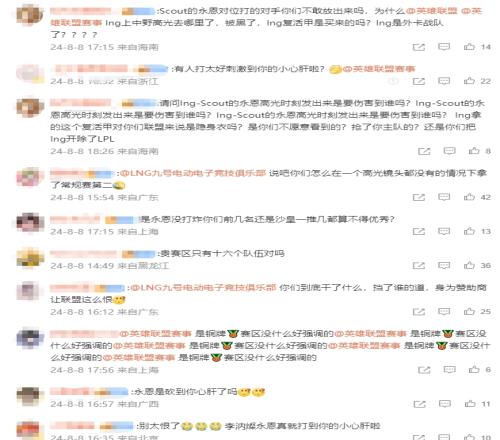
Task: Open @LNG九号电动电子竞技俱乐部 mention in 15:54 comment
Action: coord(193,173)
